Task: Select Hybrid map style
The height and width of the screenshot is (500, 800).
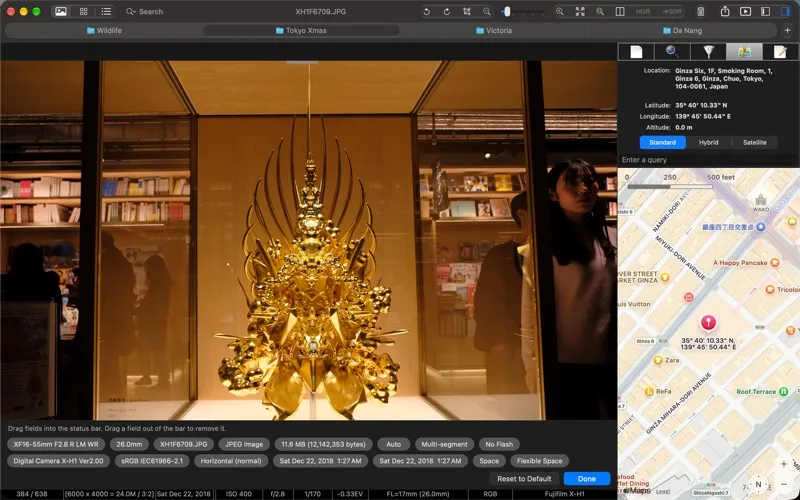Action: point(709,142)
